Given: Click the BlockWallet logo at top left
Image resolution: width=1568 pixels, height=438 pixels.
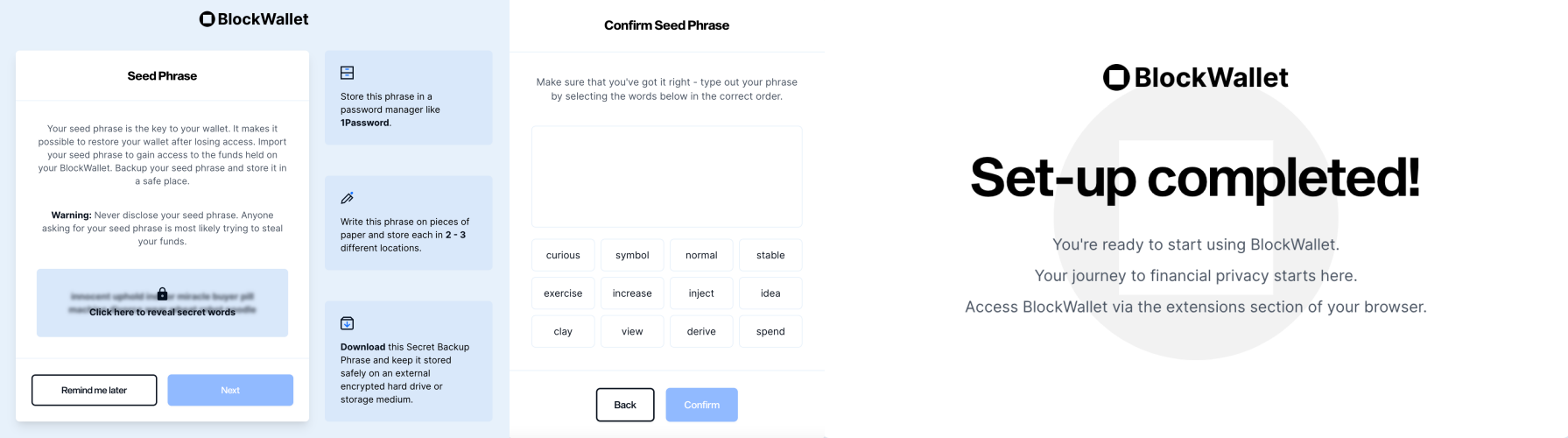Looking at the screenshot, I should tap(254, 19).
